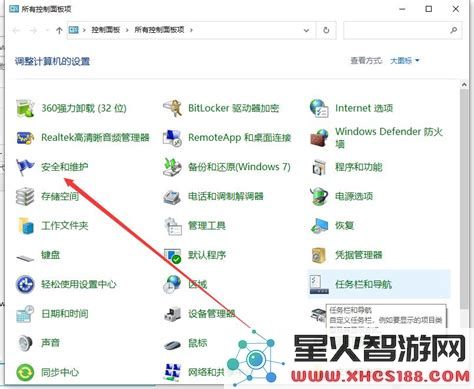
Task: Expand chevron after 控制面板 breadcrumb
Action: tap(127, 30)
